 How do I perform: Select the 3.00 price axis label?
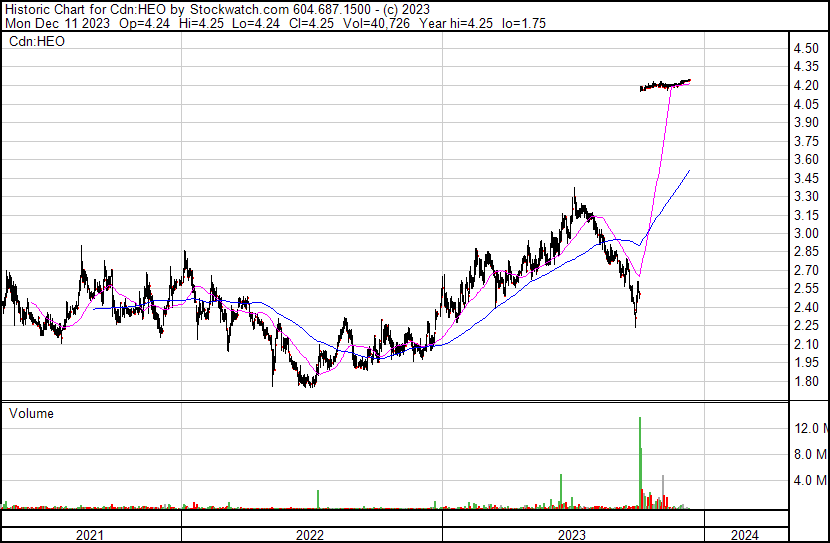point(806,234)
